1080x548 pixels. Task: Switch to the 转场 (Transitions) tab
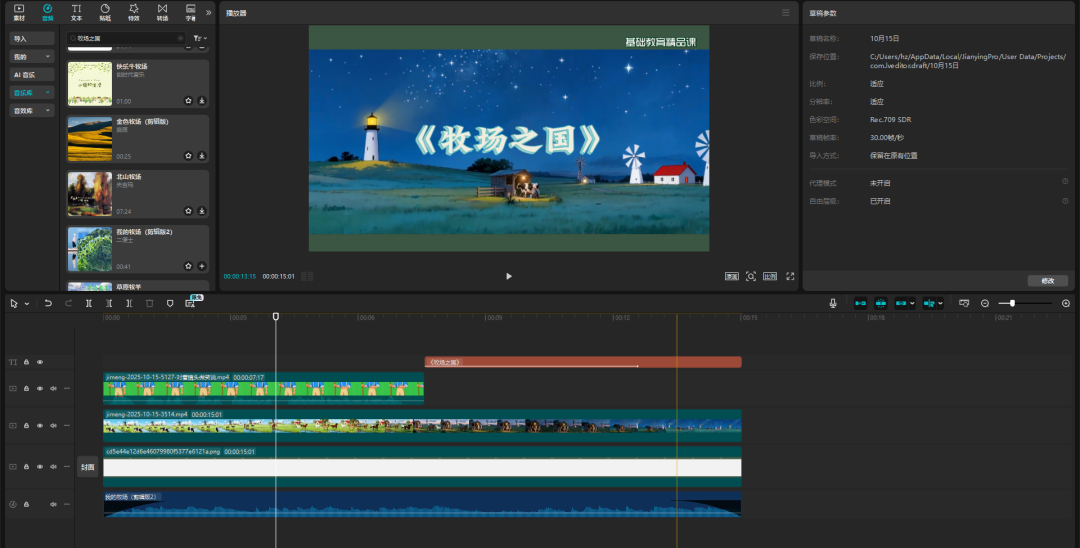coord(162,12)
